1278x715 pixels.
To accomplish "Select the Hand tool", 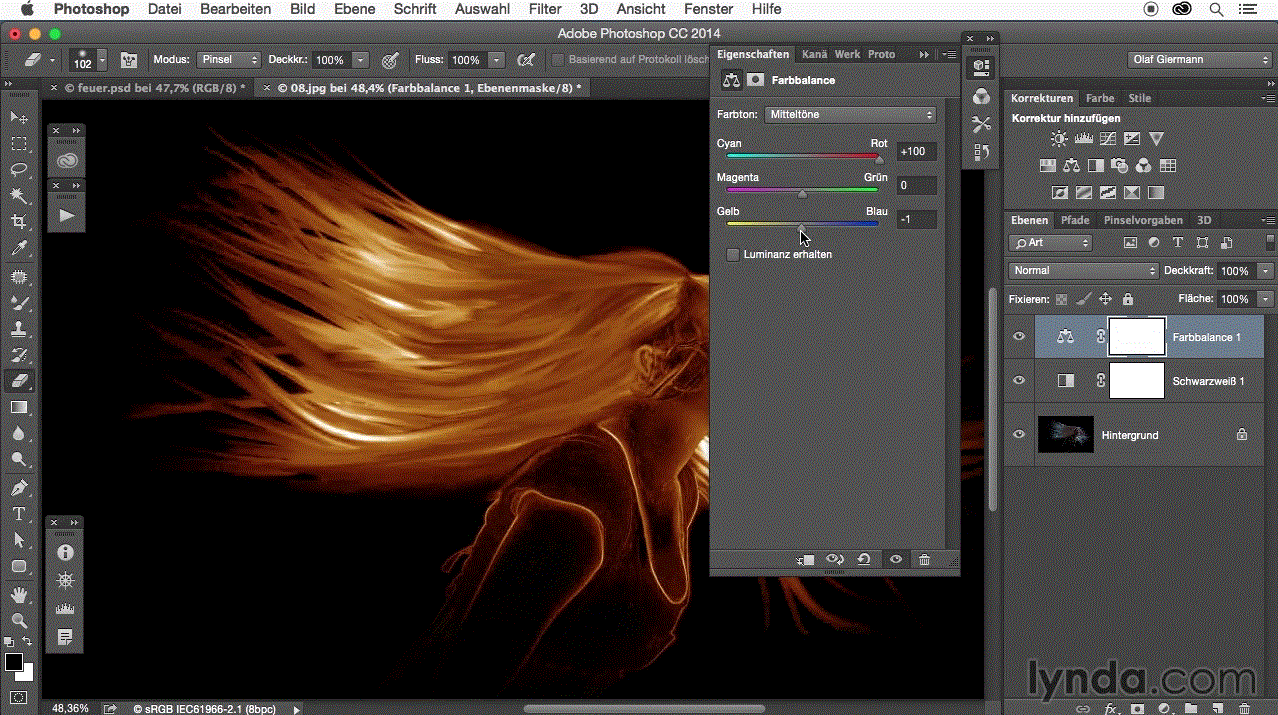I will tap(19, 594).
